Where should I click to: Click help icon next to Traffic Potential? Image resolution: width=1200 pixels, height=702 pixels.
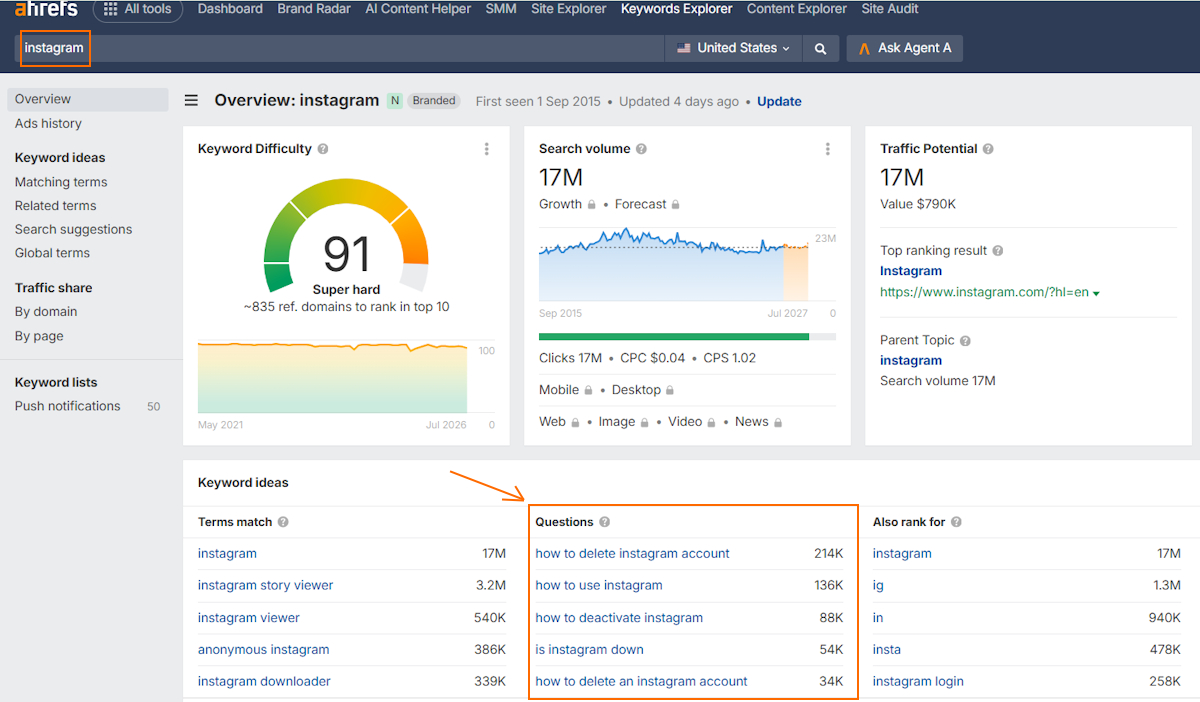coord(988,149)
